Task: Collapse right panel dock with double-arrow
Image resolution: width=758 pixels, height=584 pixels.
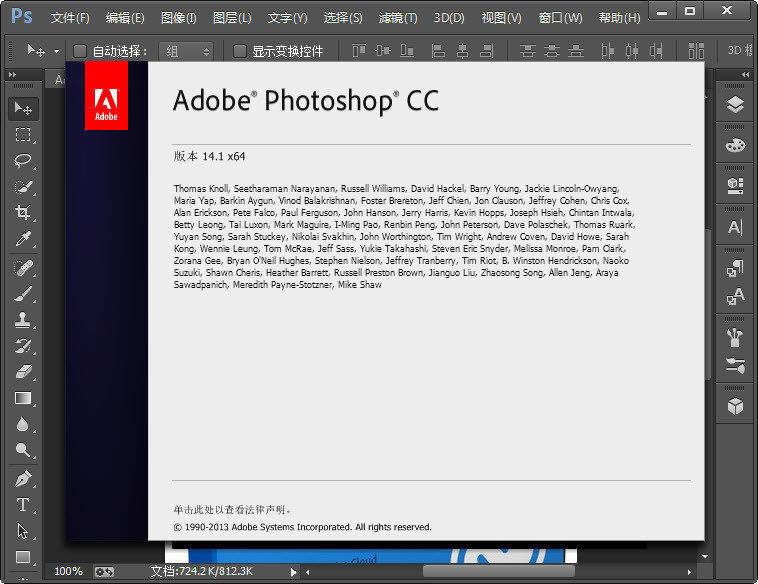Action: pos(745,74)
